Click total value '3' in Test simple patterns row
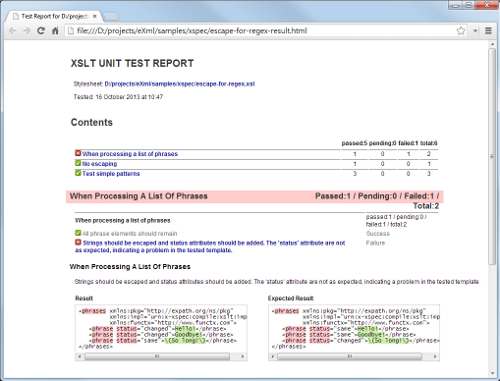The height and width of the screenshot is (381, 500). click(429, 174)
